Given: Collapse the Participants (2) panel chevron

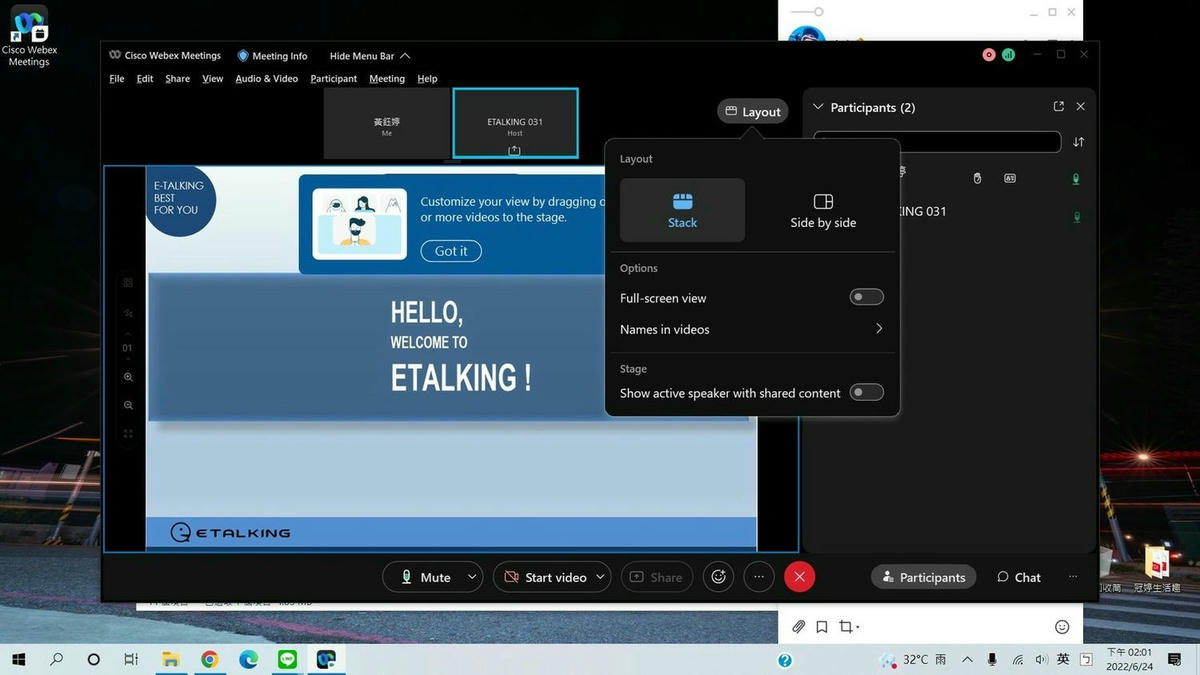Looking at the screenshot, I should [x=818, y=107].
